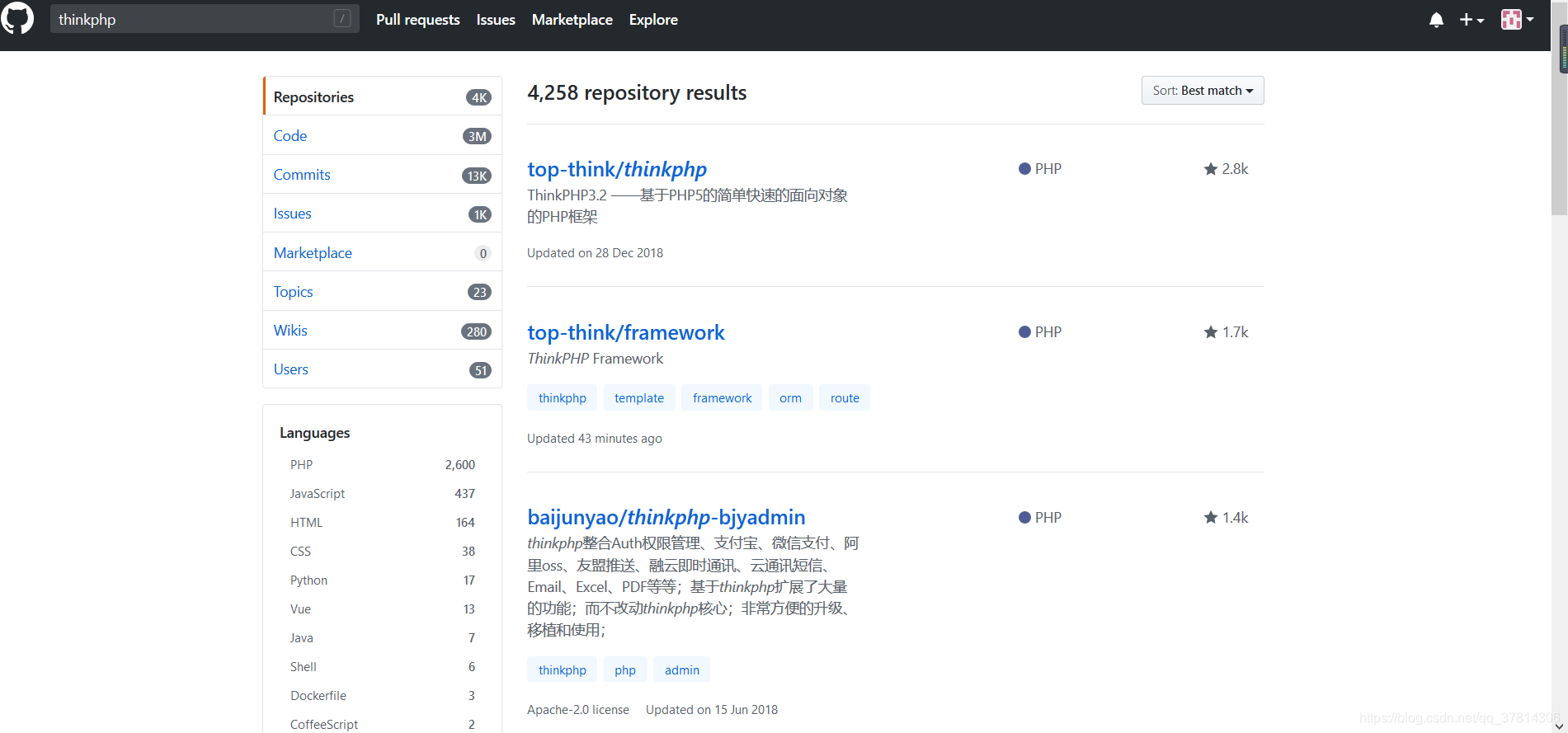The image size is (1568, 733).
Task: Open the Sort: Best match dropdown
Action: [x=1203, y=91]
